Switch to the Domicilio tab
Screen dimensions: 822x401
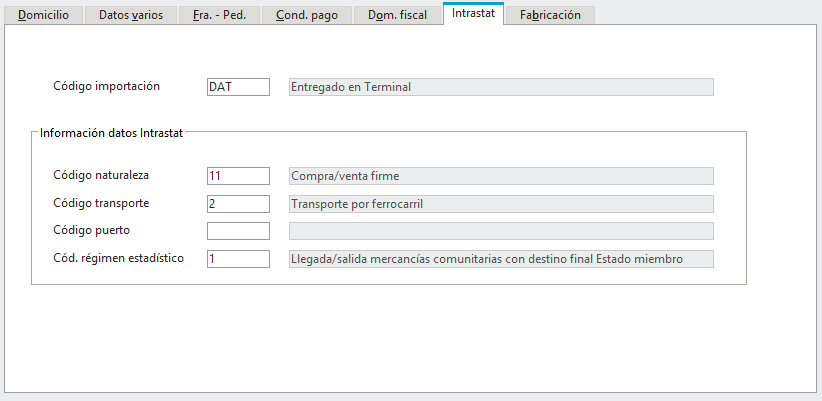click(x=43, y=15)
